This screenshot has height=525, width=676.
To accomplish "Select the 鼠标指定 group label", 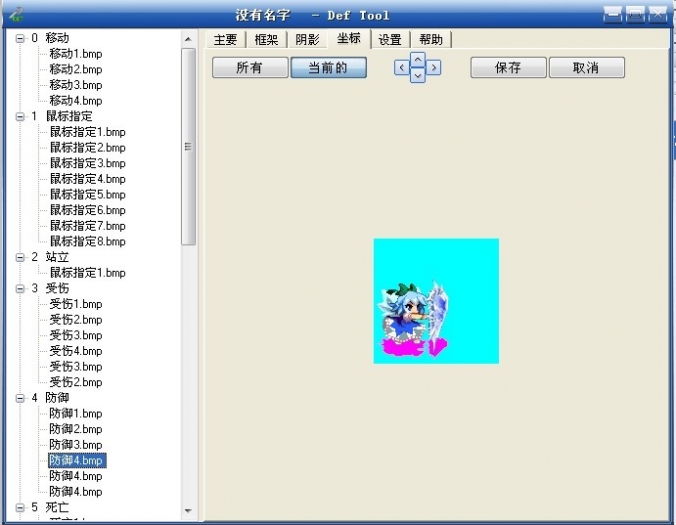I will 69,116.
